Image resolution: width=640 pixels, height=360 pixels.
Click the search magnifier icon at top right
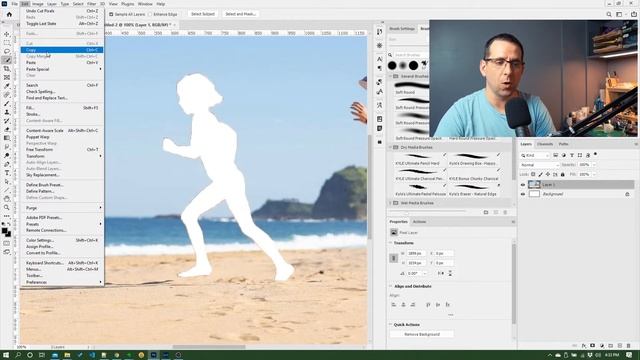tap(609, 14)
